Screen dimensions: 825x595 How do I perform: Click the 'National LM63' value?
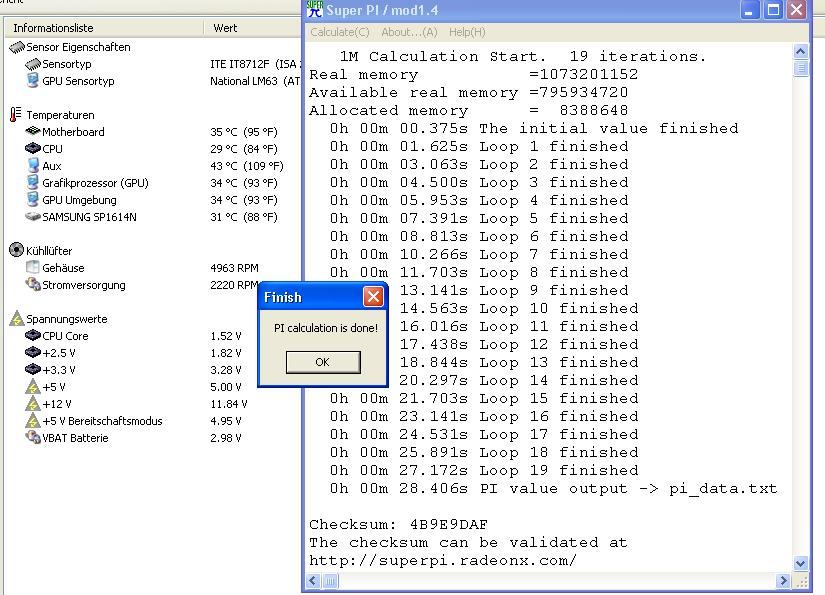click(256, 81)
